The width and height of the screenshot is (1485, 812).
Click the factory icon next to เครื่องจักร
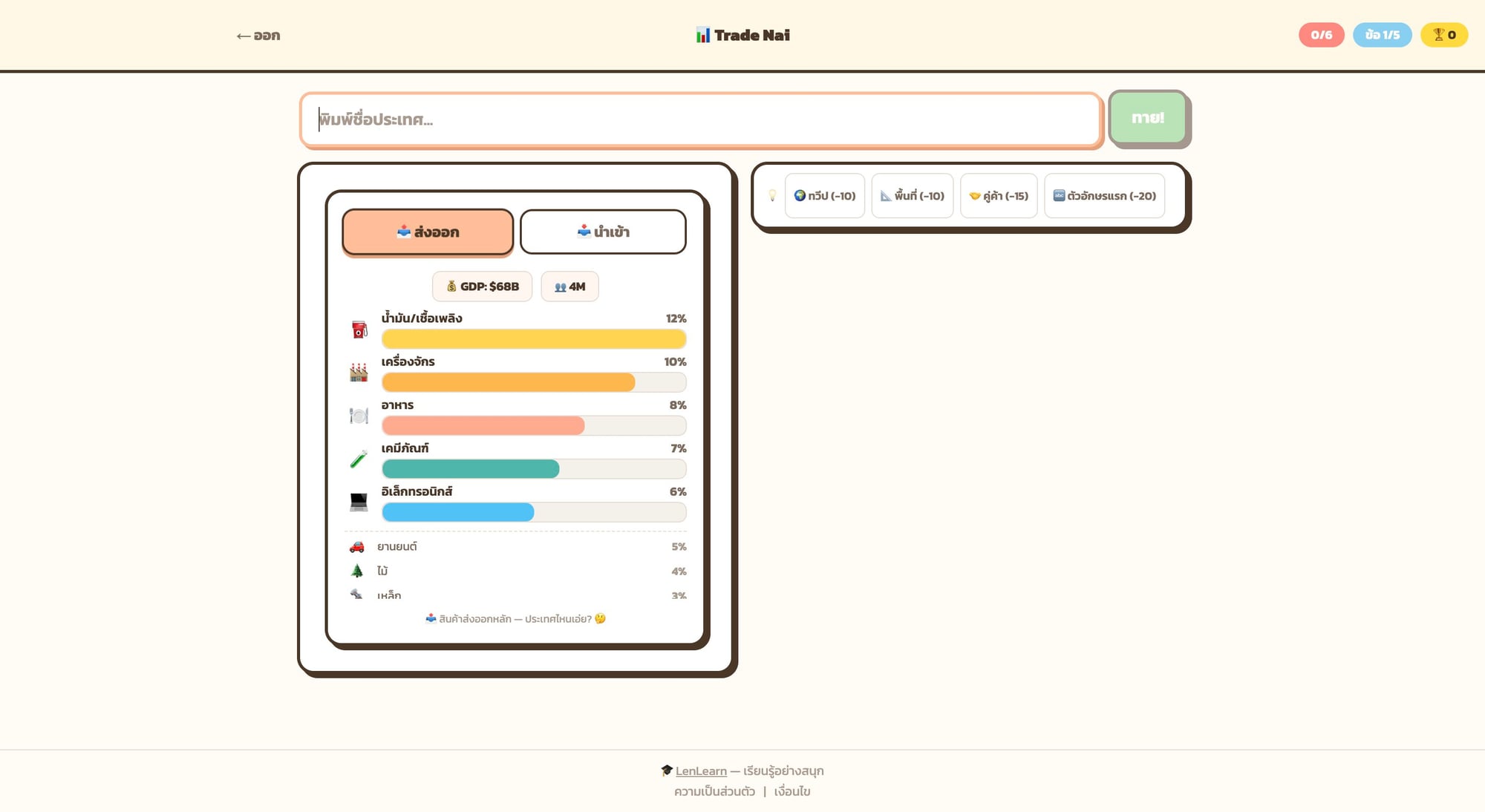[359, 373]
